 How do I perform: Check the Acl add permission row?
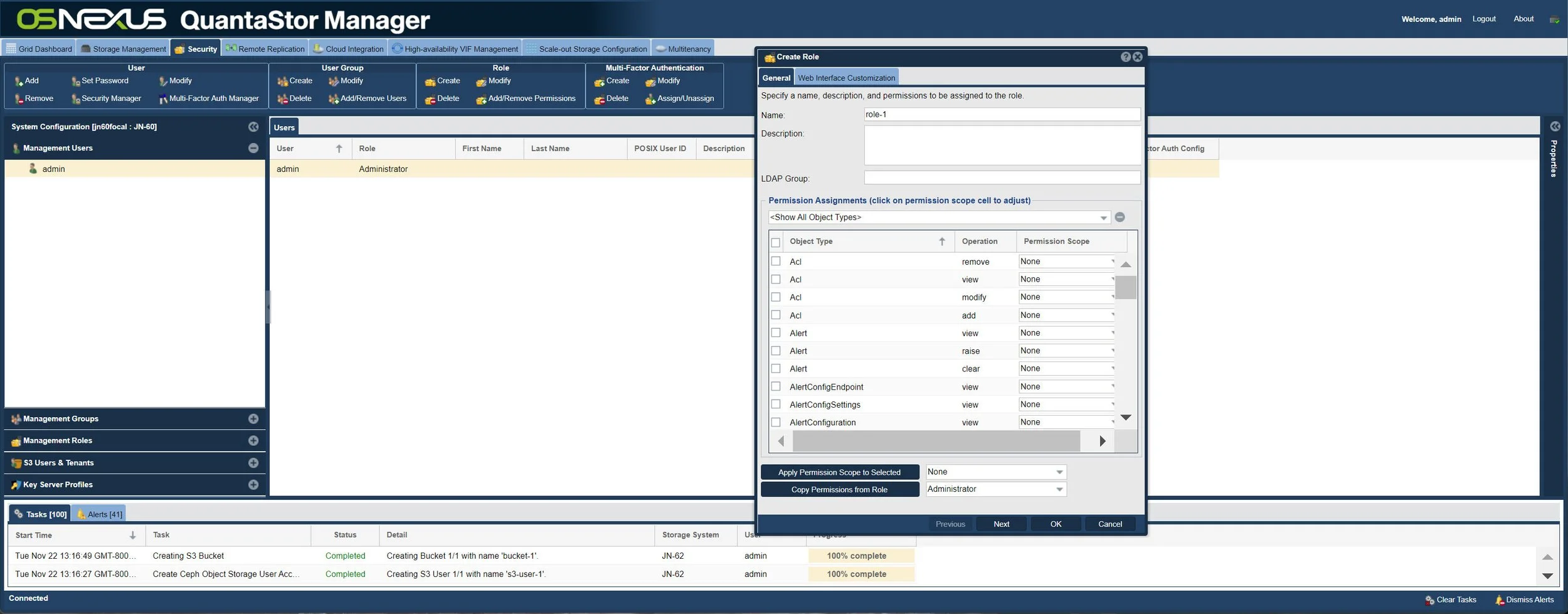point(776,315)
